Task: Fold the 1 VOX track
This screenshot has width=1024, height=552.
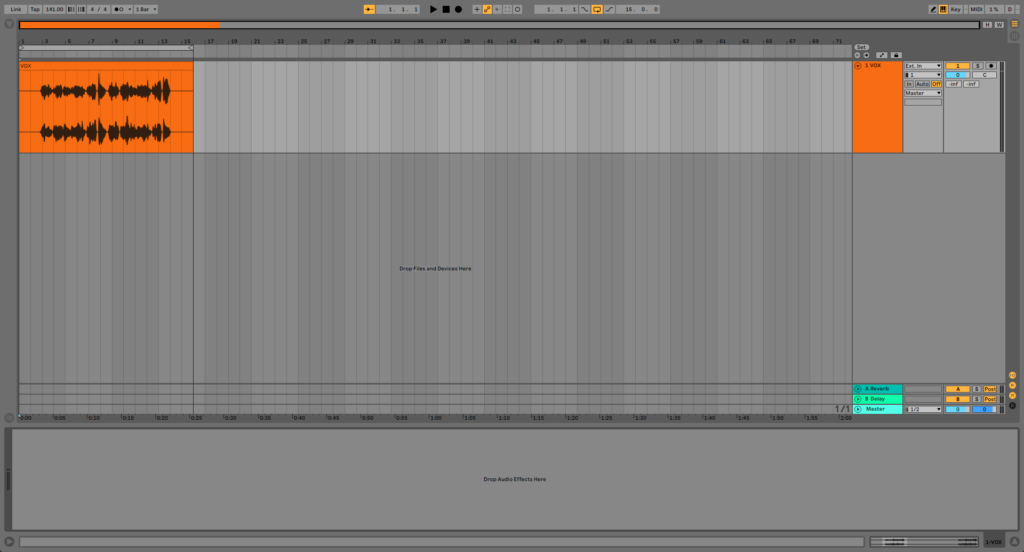Action: 857,66
